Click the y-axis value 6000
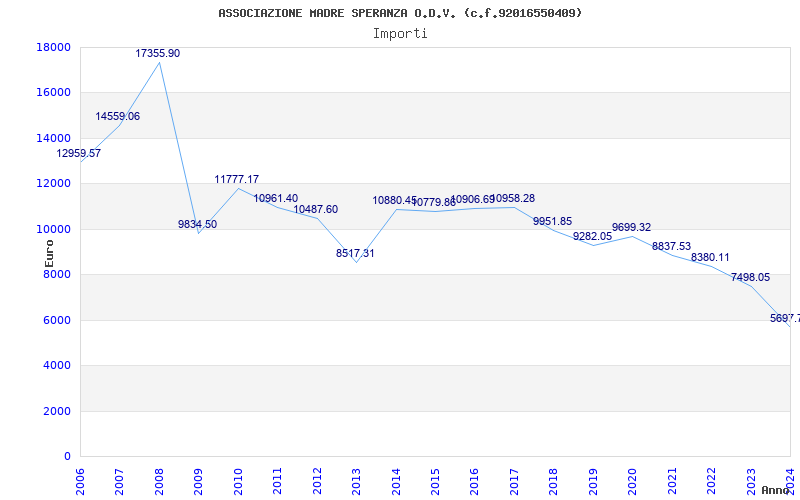The height and width of the screenshot is (500, 800). point(57,320)
